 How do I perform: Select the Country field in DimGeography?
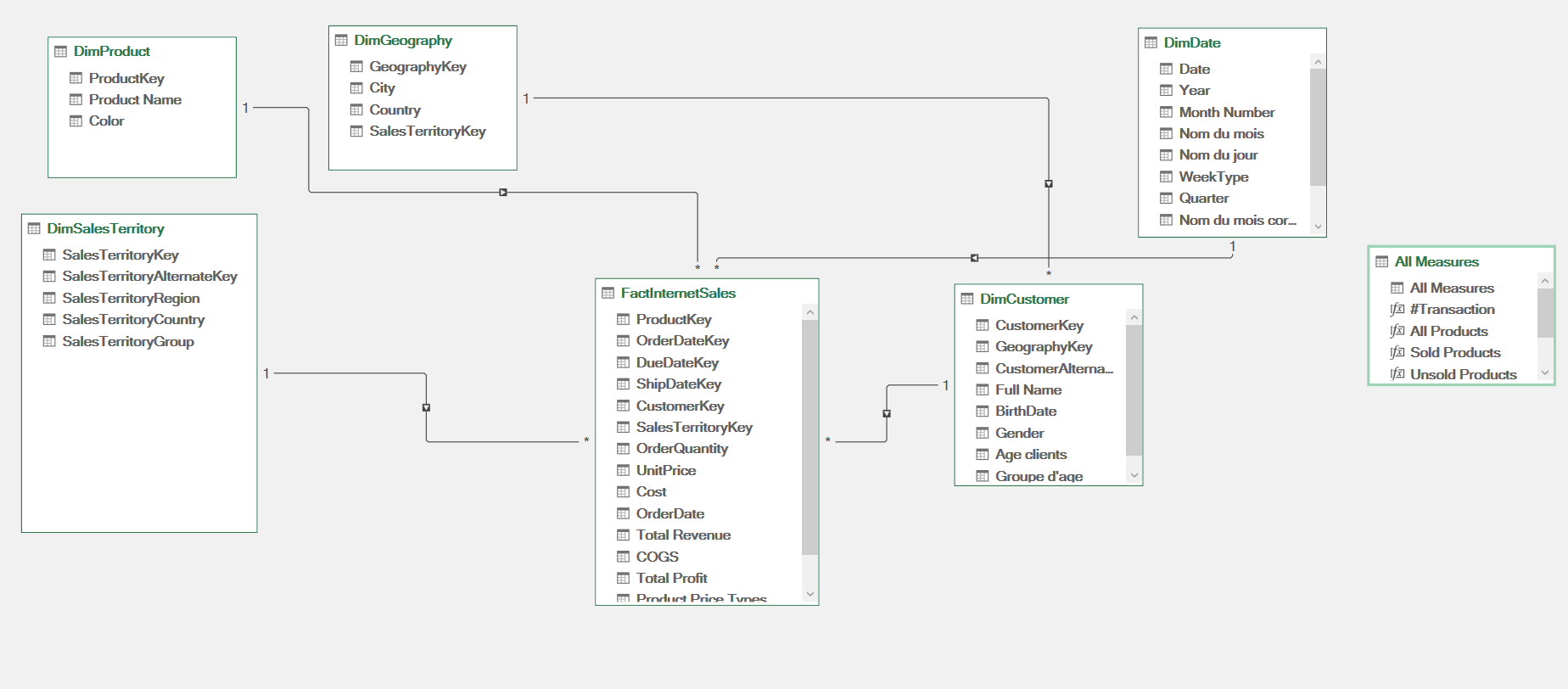click(x=395, y=110)
